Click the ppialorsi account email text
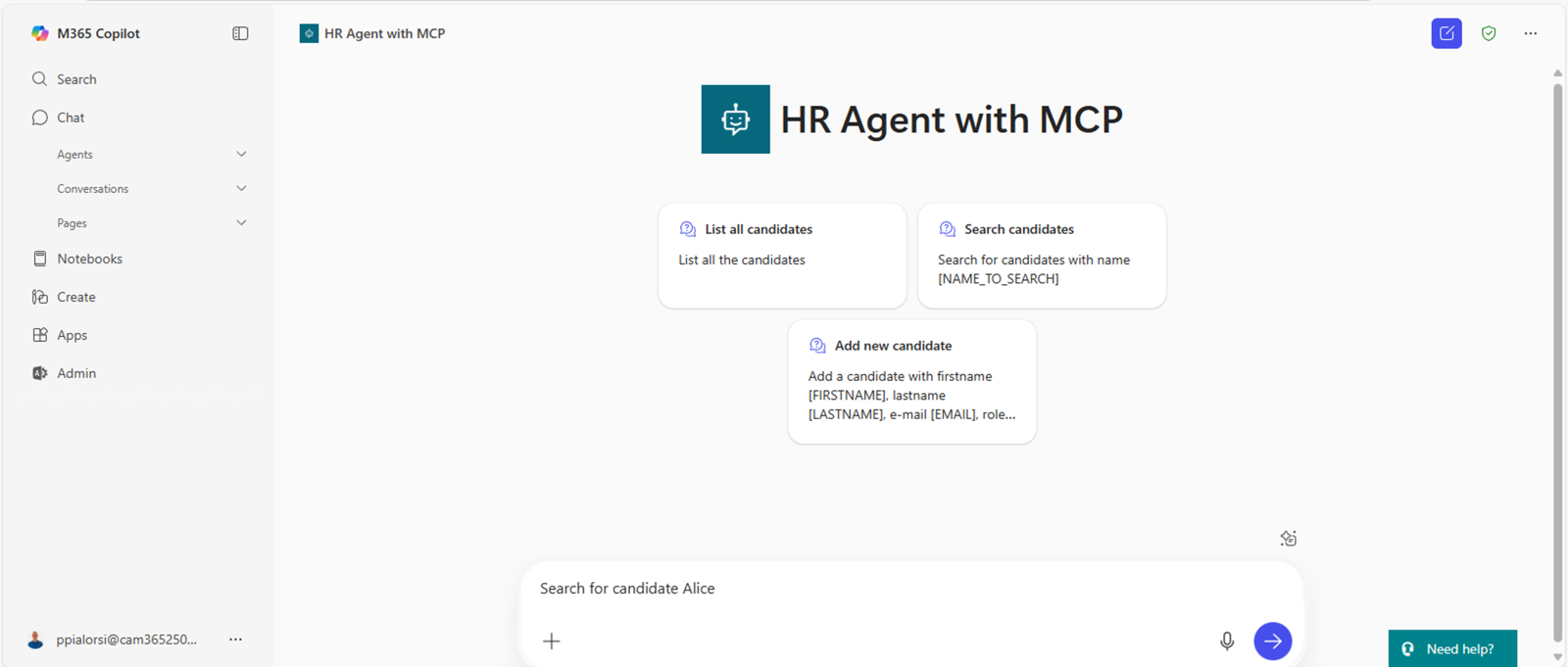This screenshot has height=667, width=1568. coord(126,640)
